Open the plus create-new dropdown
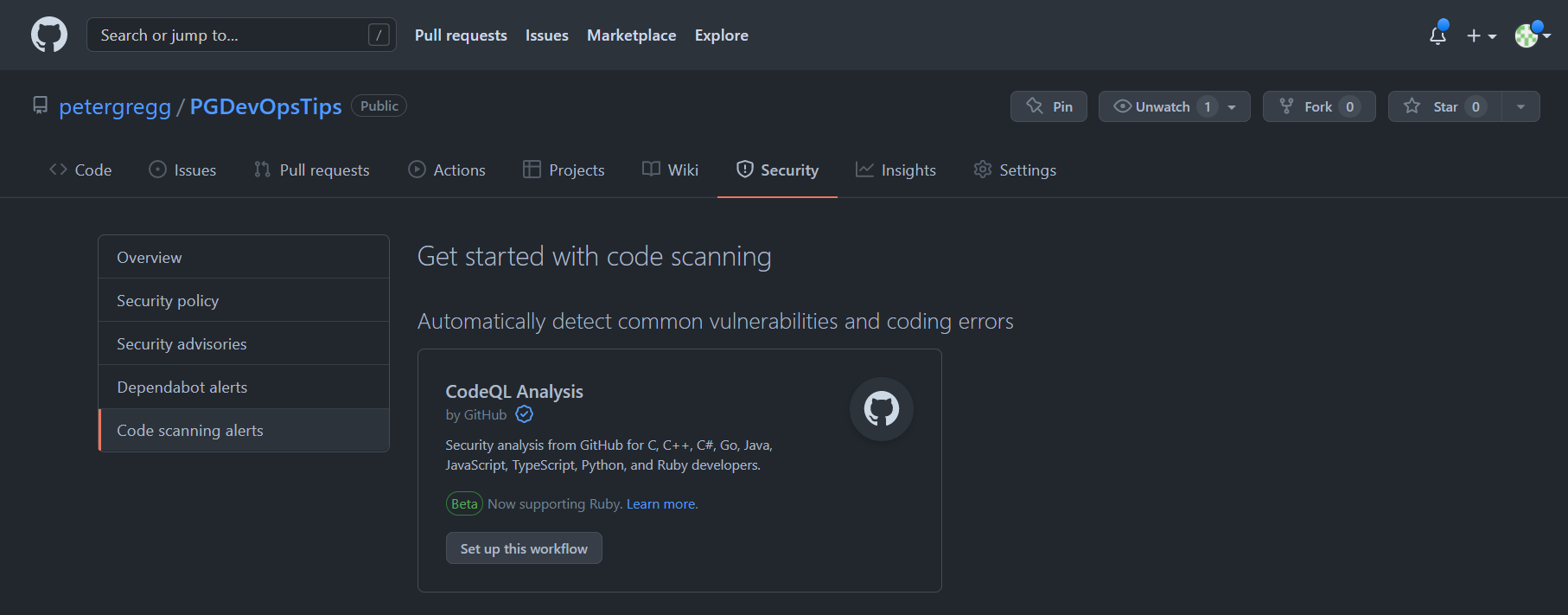Viewport: 1568px width, 615px height. pyautogui.click(x=1482, y=35)
